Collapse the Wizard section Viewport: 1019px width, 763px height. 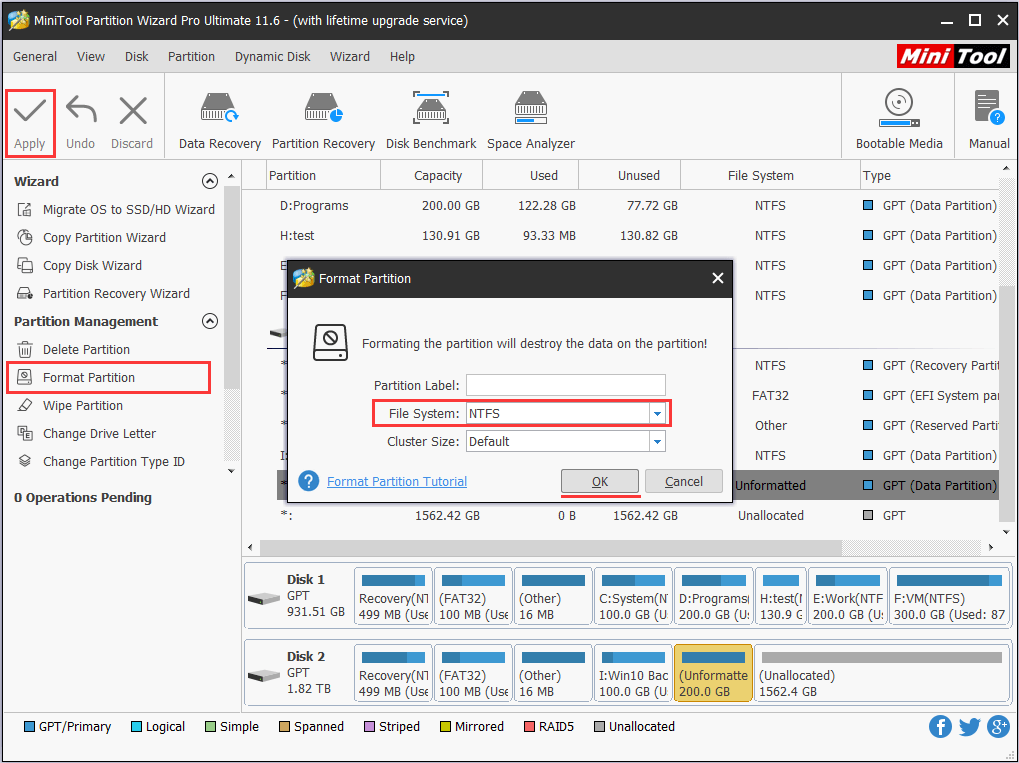pyautogui.click(x=210, y=181)
